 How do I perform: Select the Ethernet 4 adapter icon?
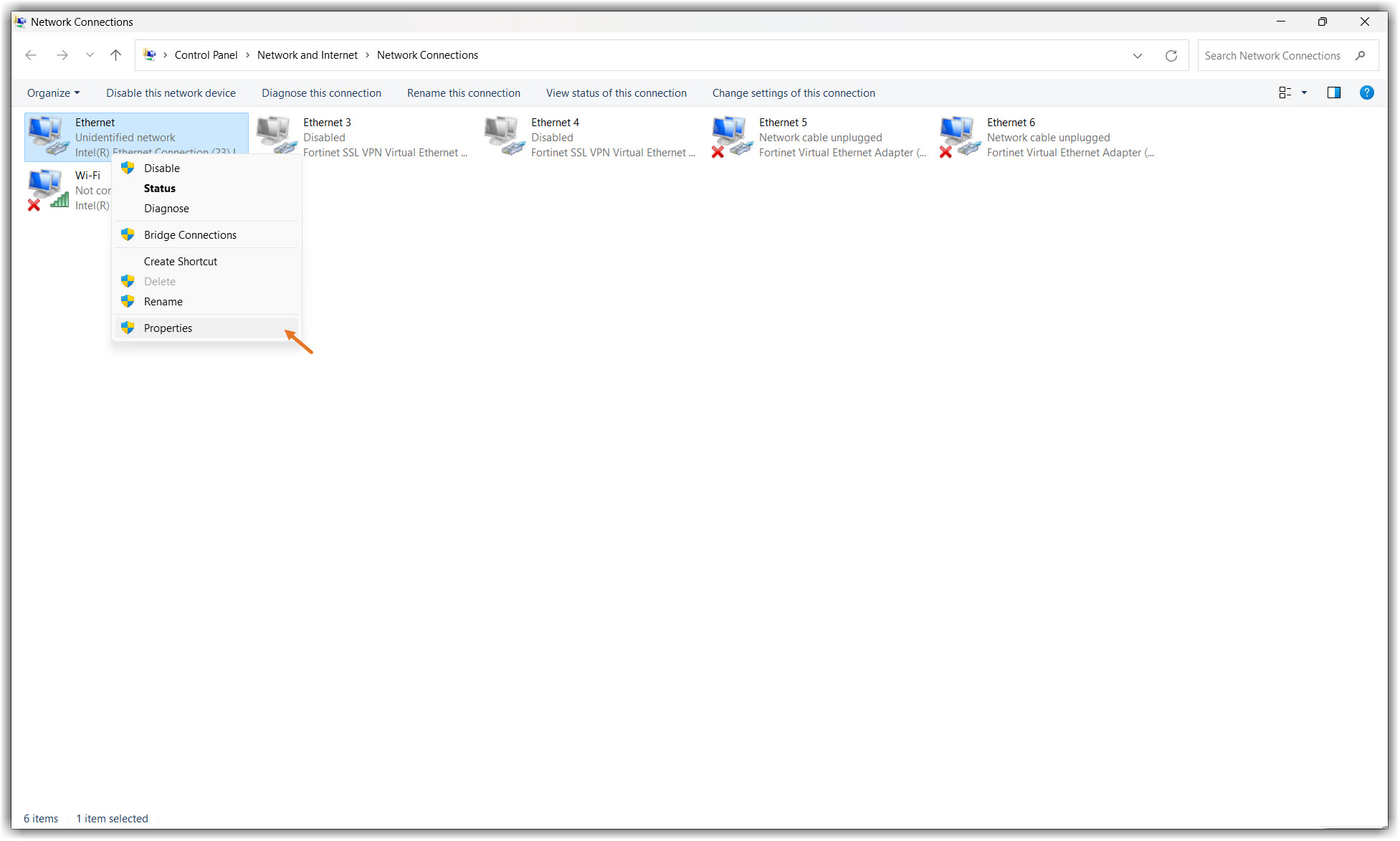tap(504, 136)
